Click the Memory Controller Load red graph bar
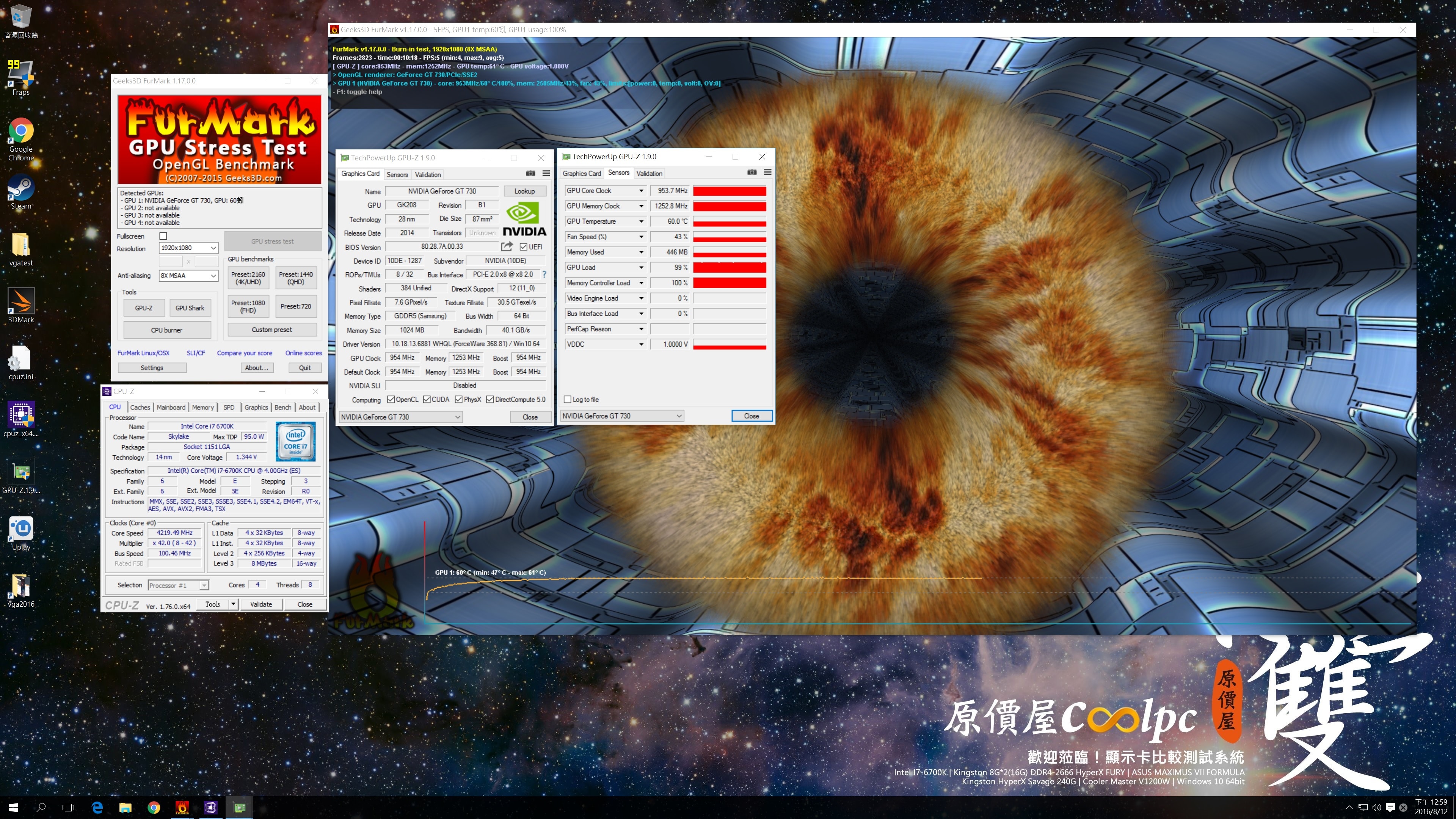 click(x=730, y=282)
